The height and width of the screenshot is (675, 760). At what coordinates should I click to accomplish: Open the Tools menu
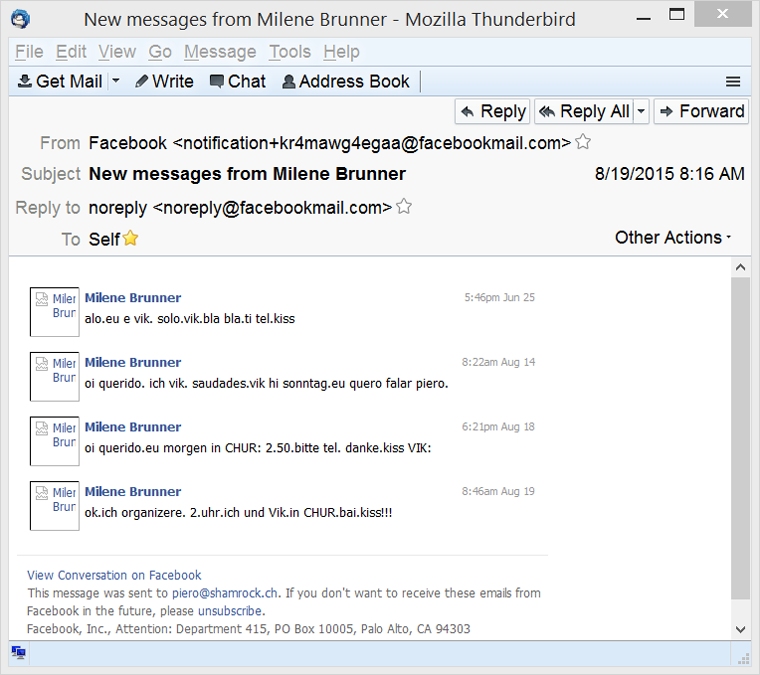click(289, 52)
